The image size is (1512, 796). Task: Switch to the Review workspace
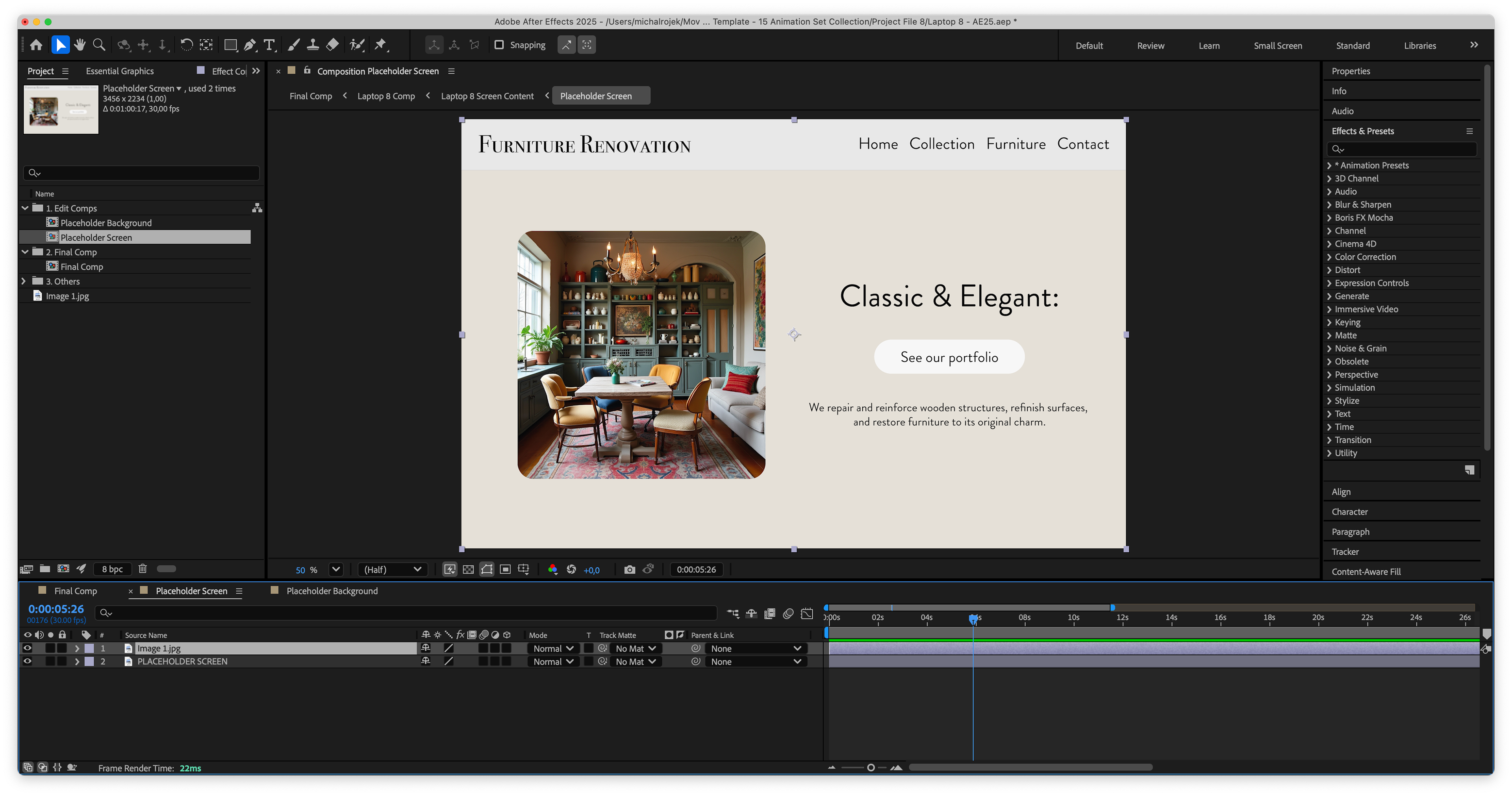click(1151, 45)
